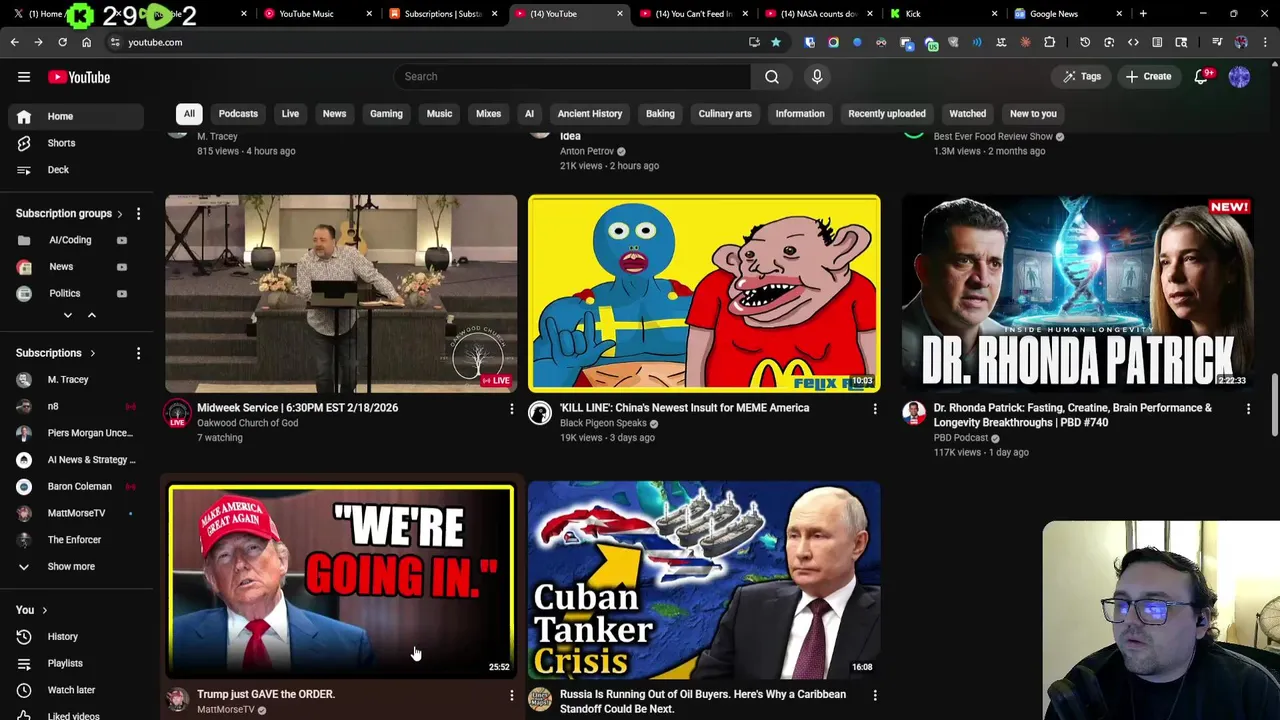The width and height of the screenshot is (1280, 720).
Task: Open the Tags button
Action: (x=1081, y=76)
